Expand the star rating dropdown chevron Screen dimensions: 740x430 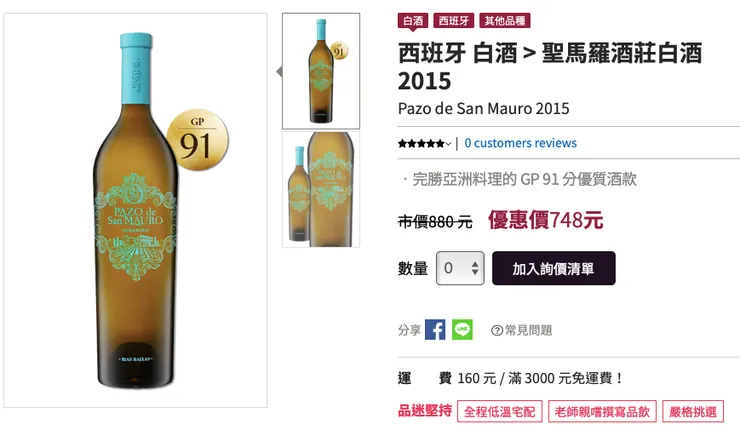448,144
